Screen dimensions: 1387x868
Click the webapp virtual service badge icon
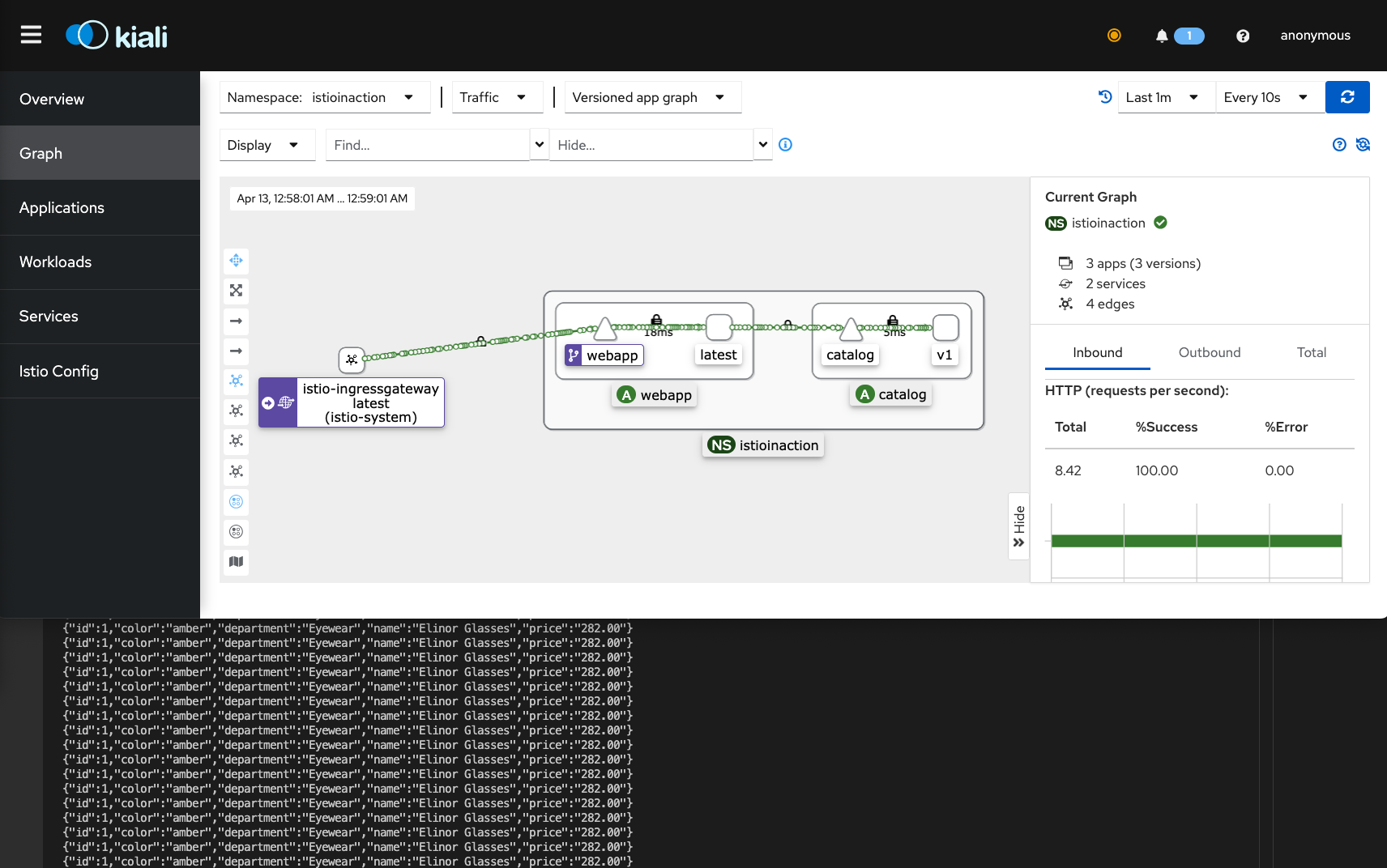tap(574, 355)
